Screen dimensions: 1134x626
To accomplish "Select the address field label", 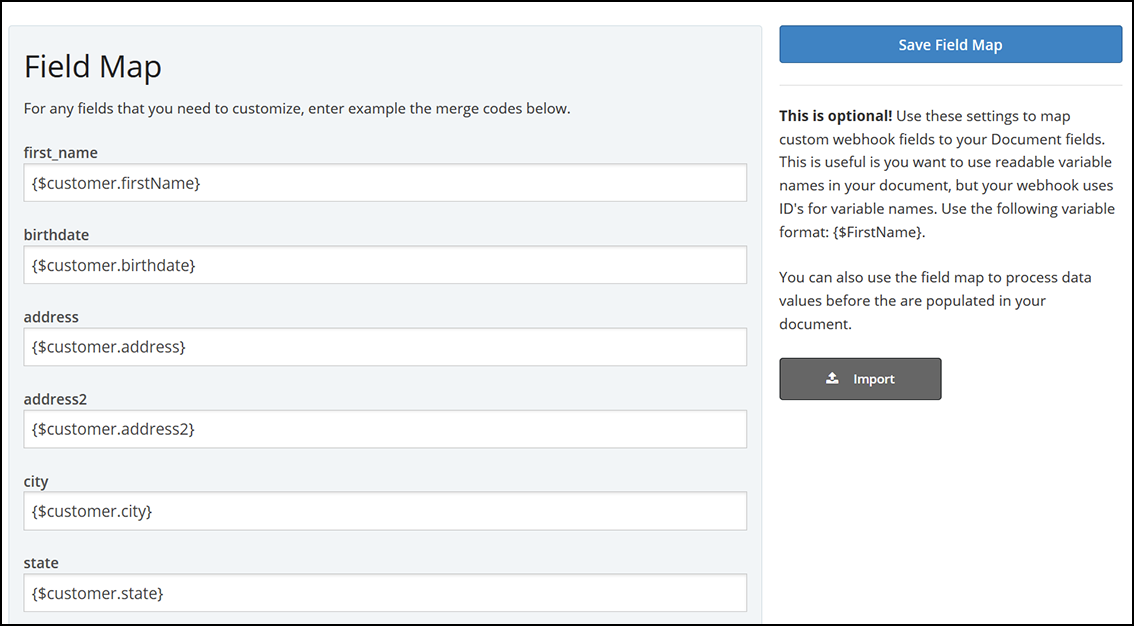I will coord(51,317).
